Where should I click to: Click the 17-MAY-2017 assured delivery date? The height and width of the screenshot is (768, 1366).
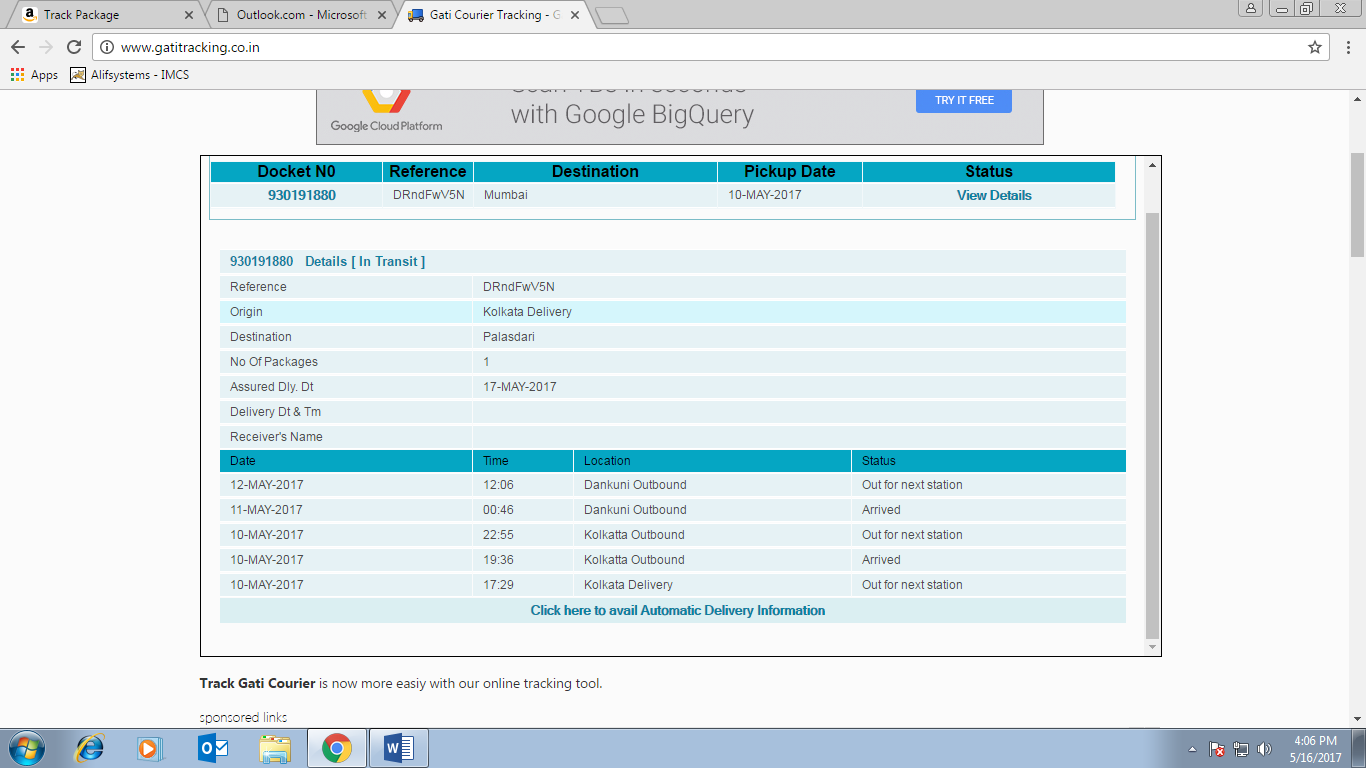tap(520, 387)
